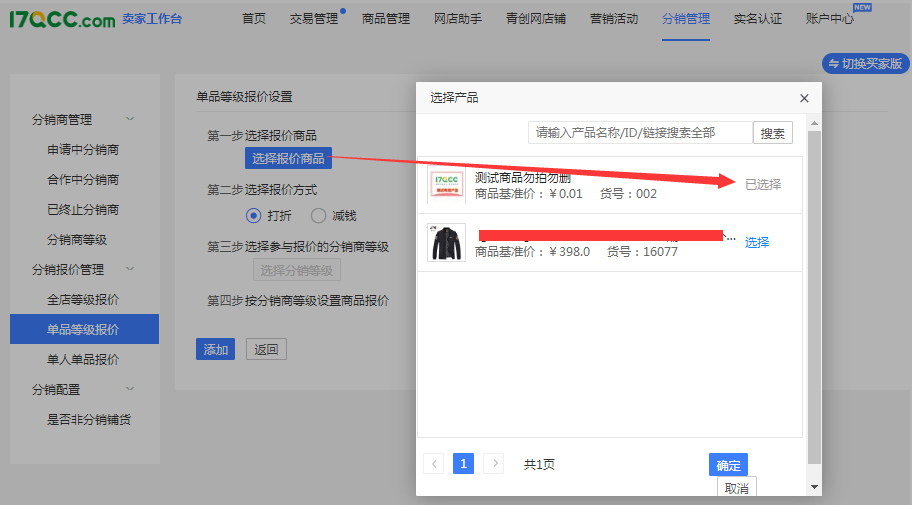Image resolution: width=912 pixels, height=505 pixels.
Task: Click the 17QCC.com logo
Action: pos(62,20)
